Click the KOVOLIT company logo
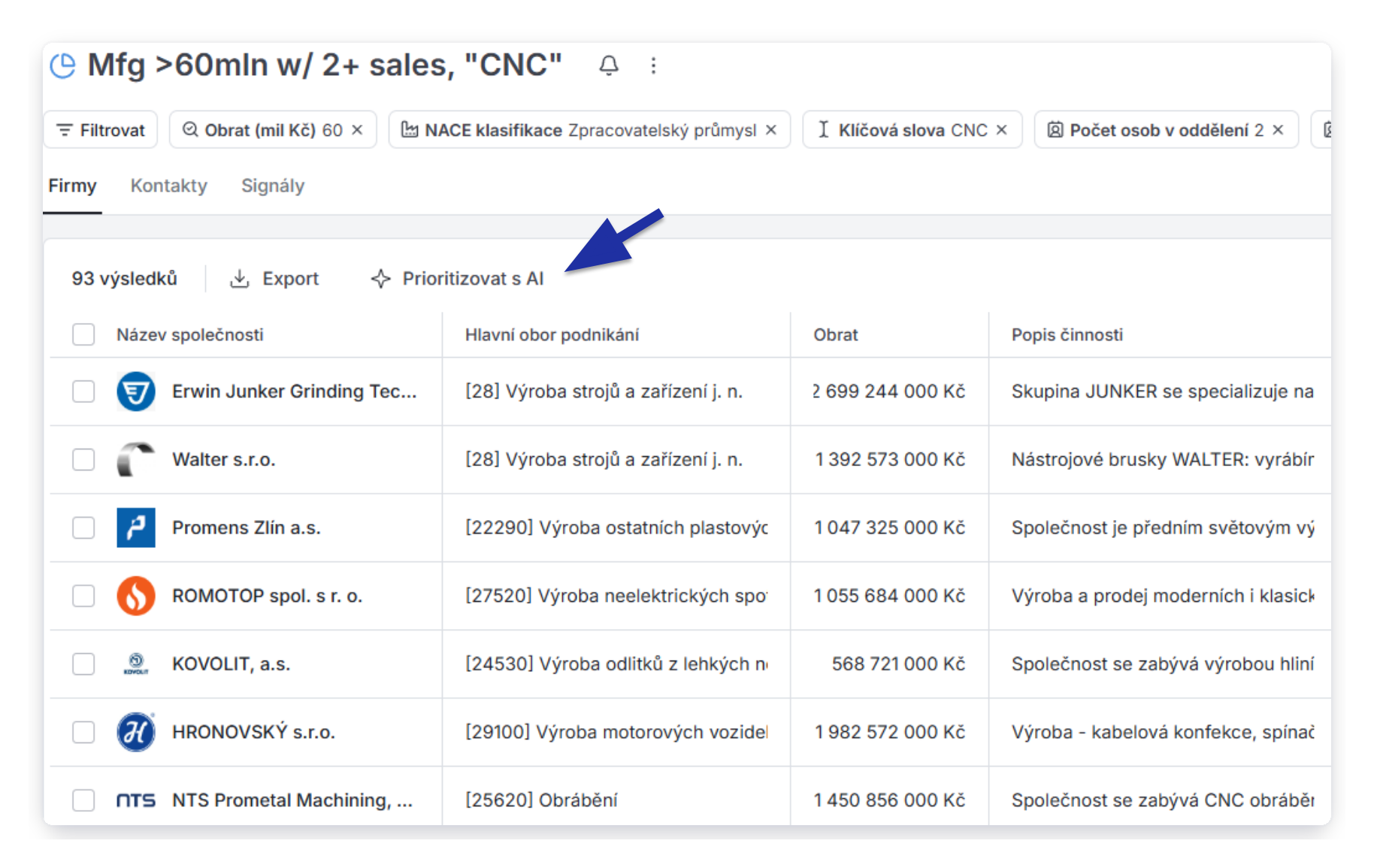The width and height of the screenshot is (1374, 868). click(x=136, y=664)
